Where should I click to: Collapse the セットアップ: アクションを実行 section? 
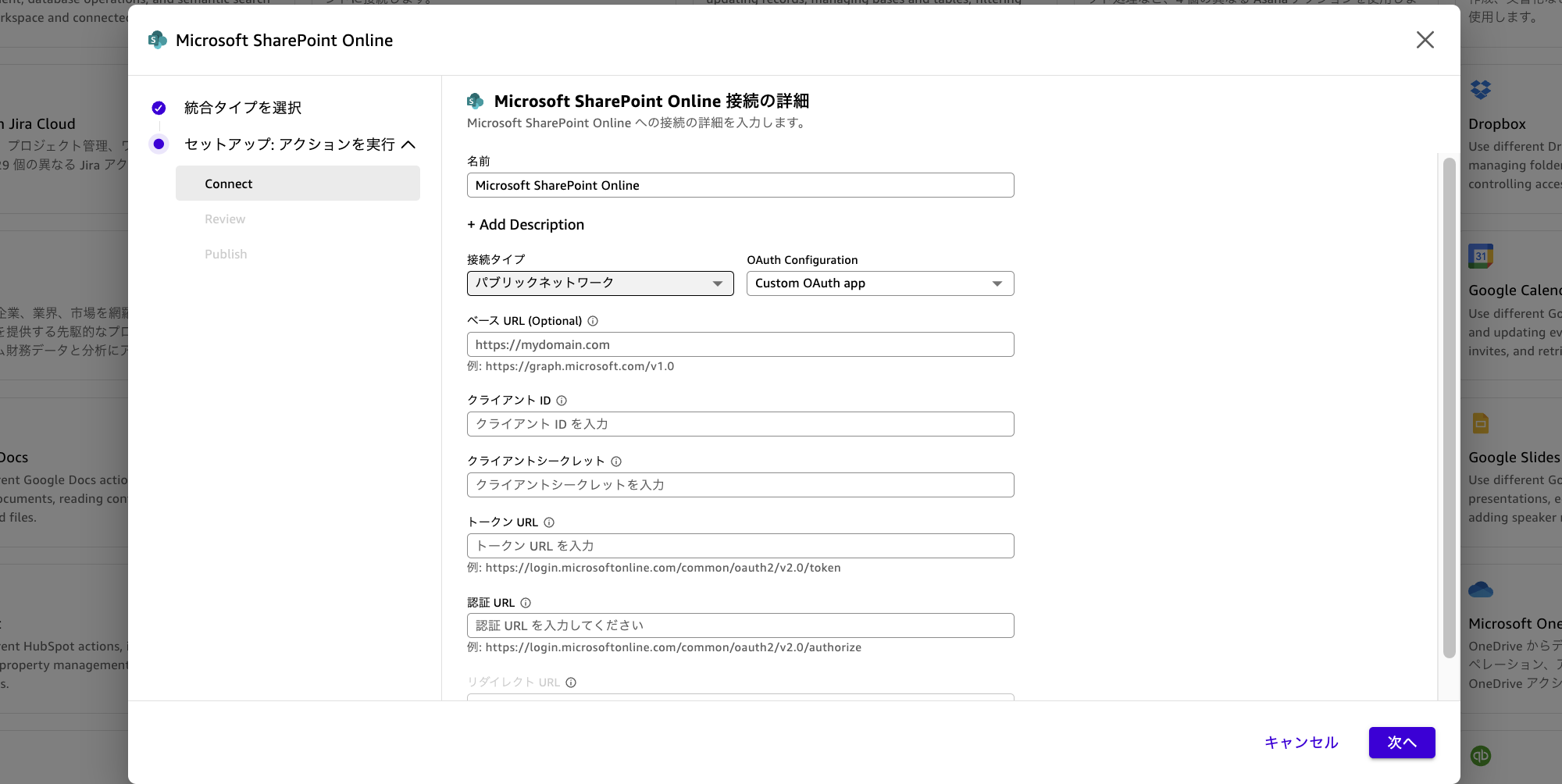pos(408,144)
